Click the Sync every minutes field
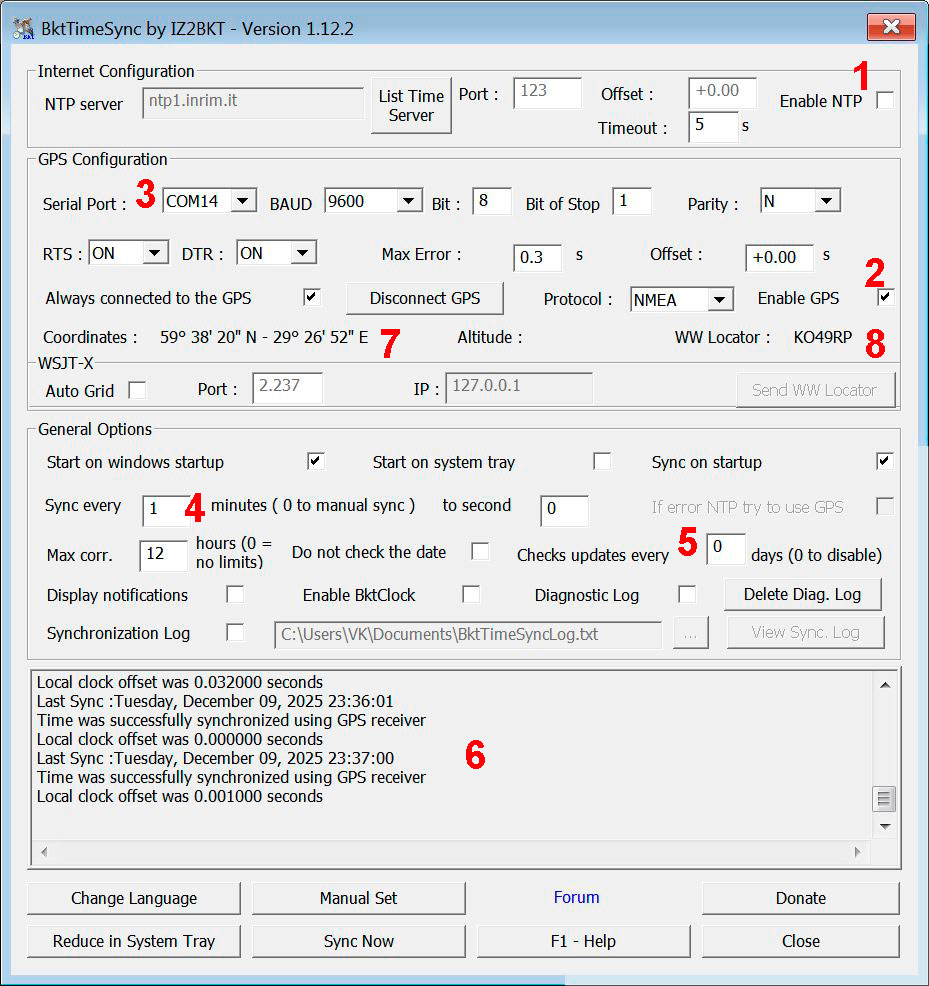 pyautogui.click(x=163, y=508)
